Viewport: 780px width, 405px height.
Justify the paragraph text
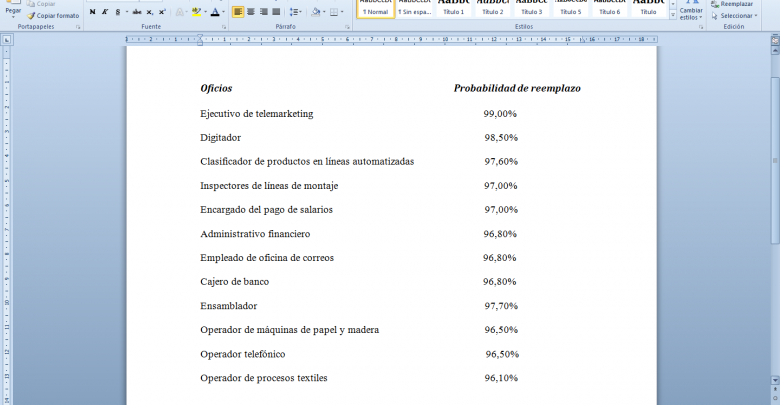[276, 12]
